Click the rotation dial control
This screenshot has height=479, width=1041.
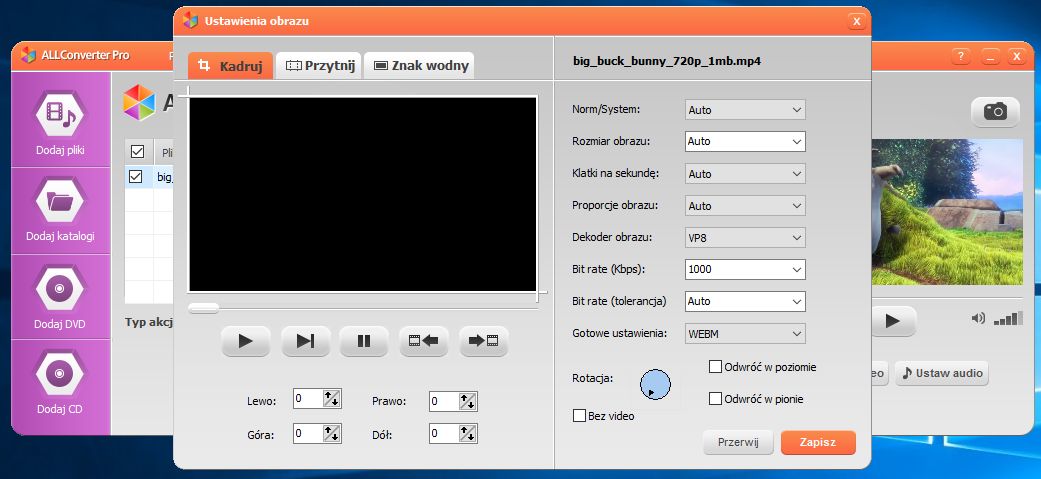pyautogui.click(x=655, y=385)
